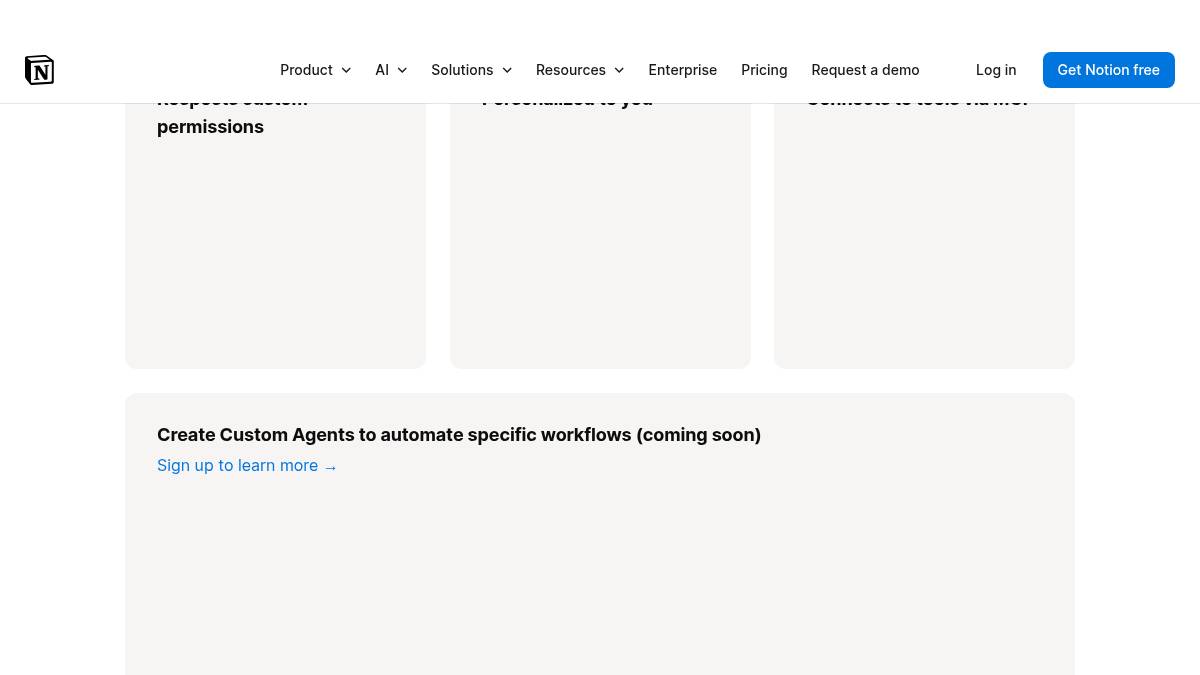Viewport: 1200px width, 675px height.
Task: Expand the Solutions dropdown
Action: coord(462,70)
